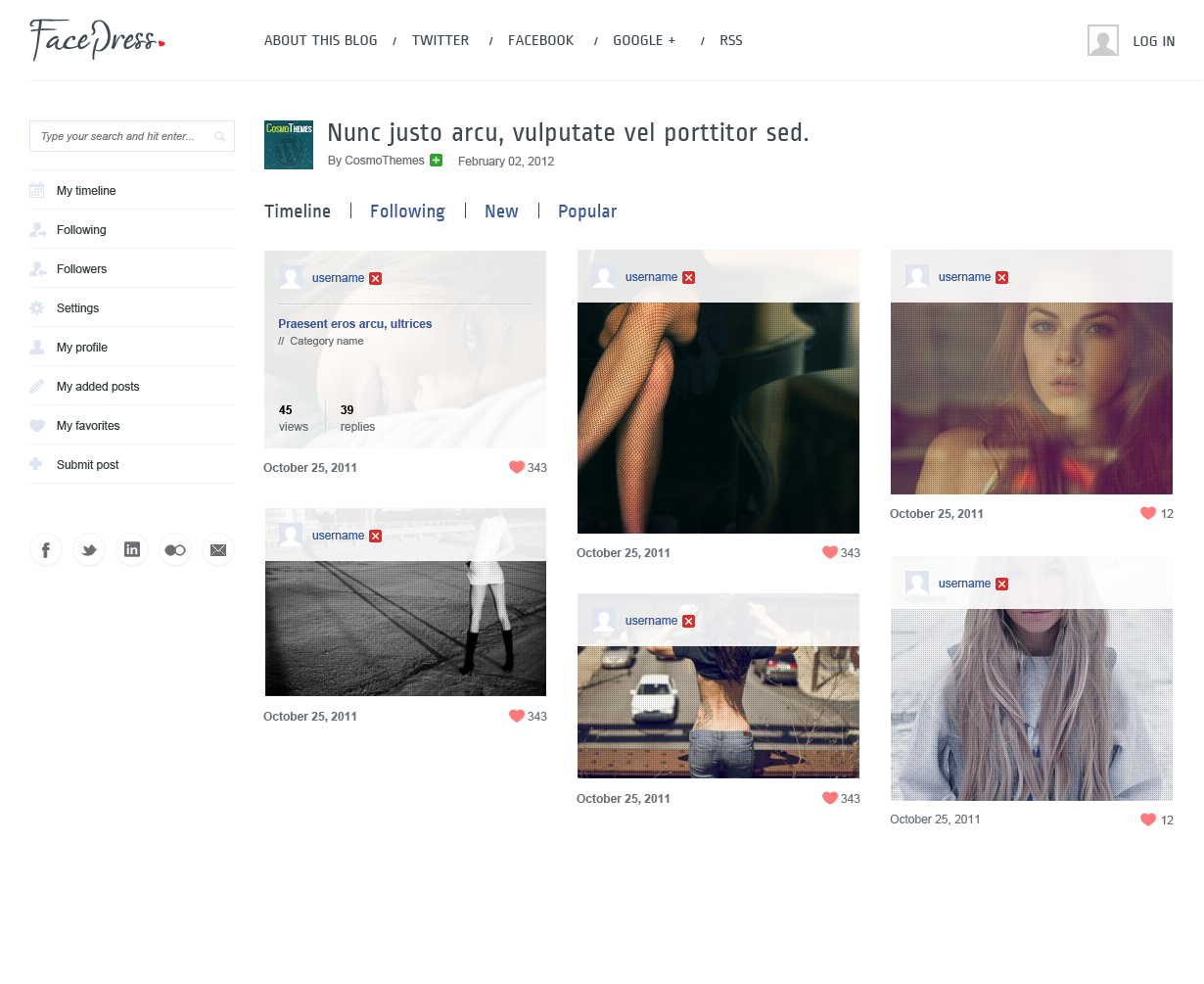Click the red X on the Praesent eros card
The image size is (1204, 984).
click(375, 278)
